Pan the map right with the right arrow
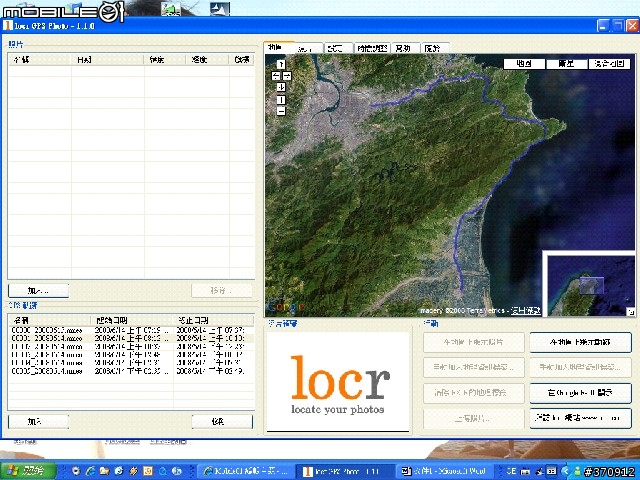The height and width of the screenshot is (480, 640). [x=287, y=76]
